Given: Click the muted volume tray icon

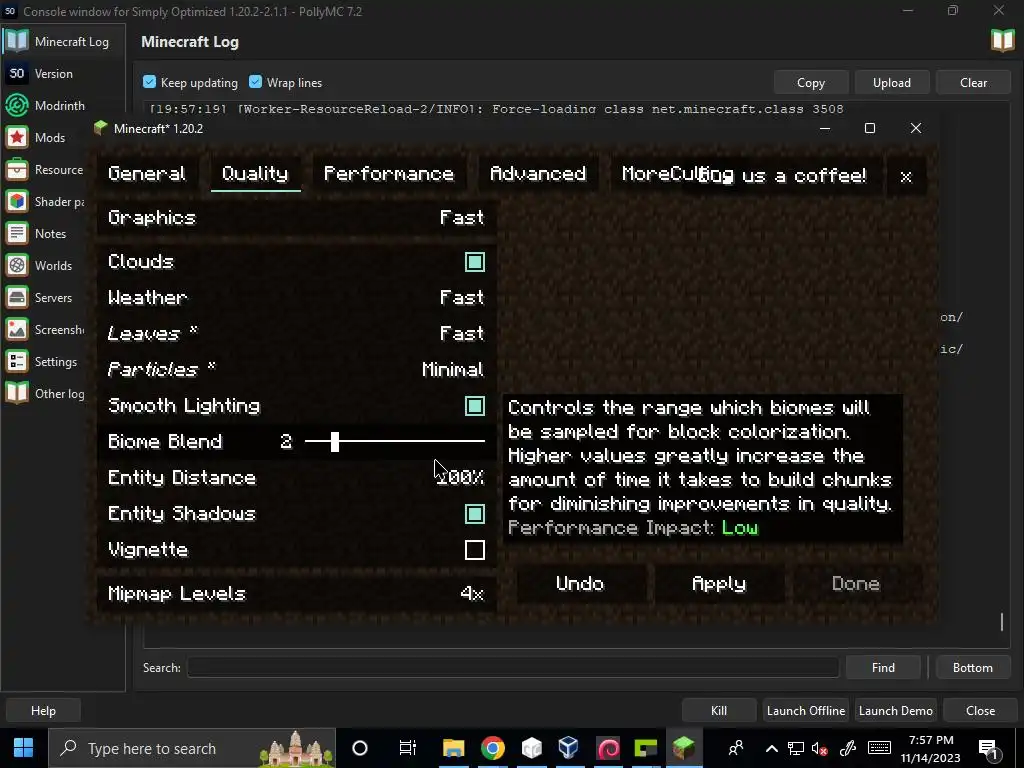Looking at the screenshot, I should 820,748.
